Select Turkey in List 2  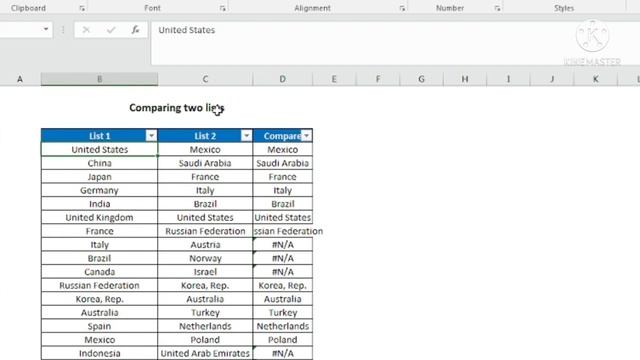[x=205, y=312]
